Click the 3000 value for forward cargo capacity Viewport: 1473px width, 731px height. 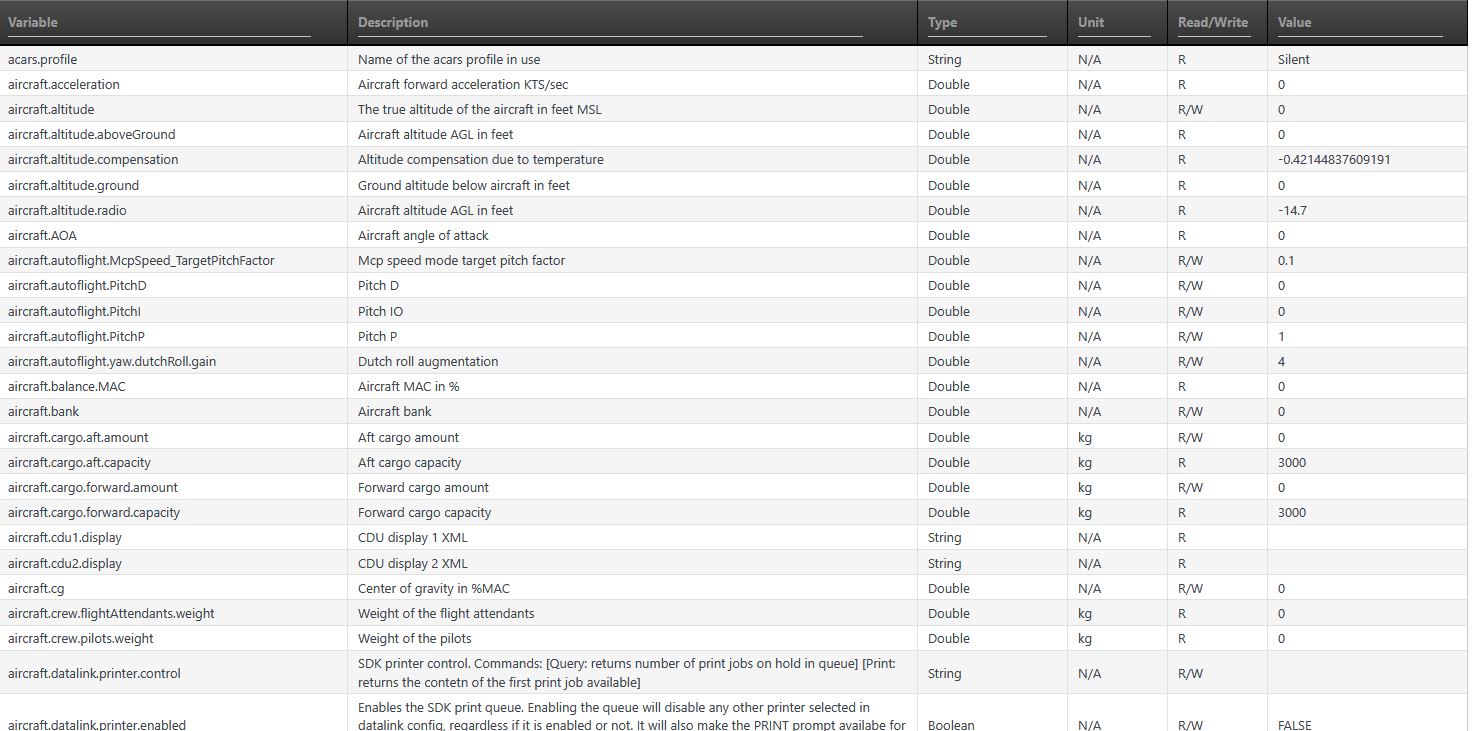(1292, 513)
